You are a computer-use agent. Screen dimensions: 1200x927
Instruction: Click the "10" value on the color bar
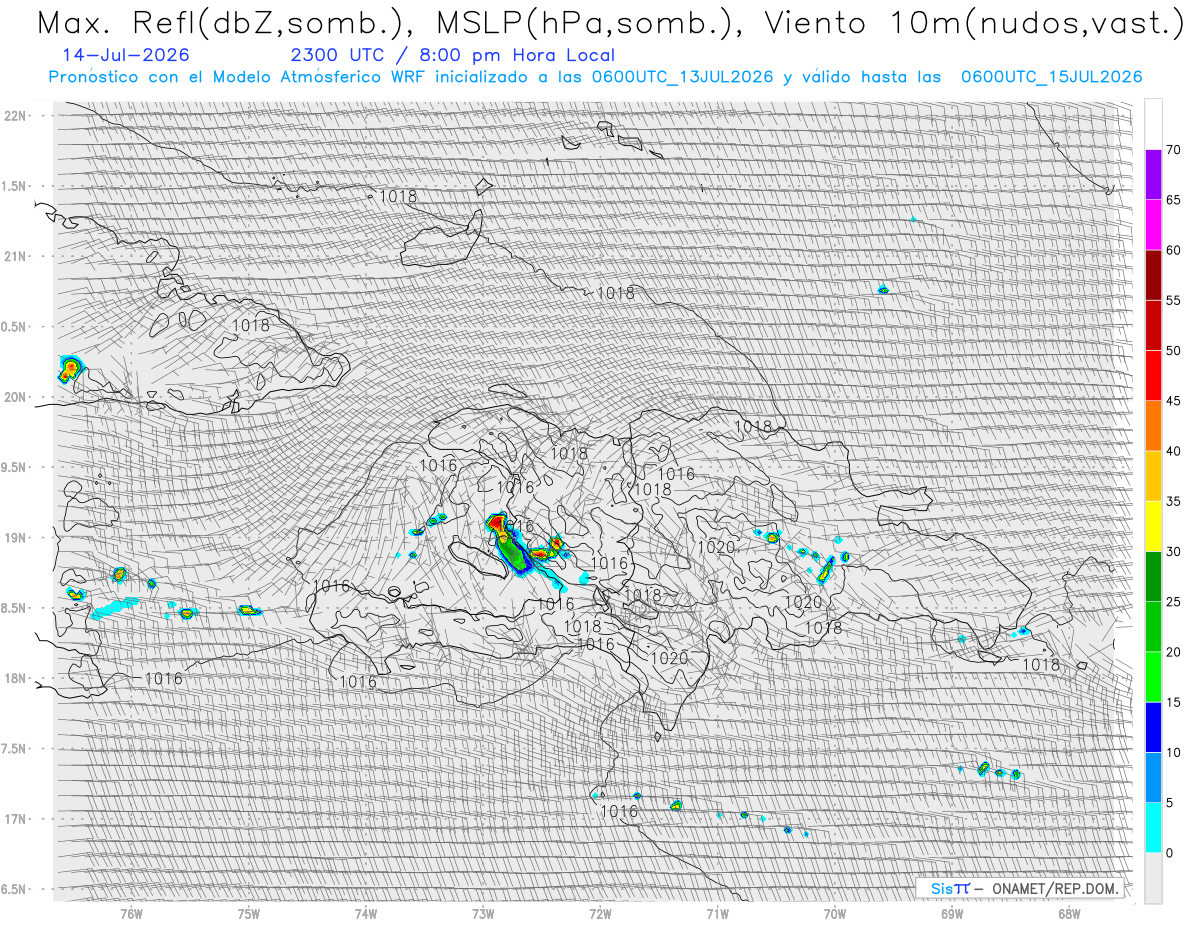1173,752
